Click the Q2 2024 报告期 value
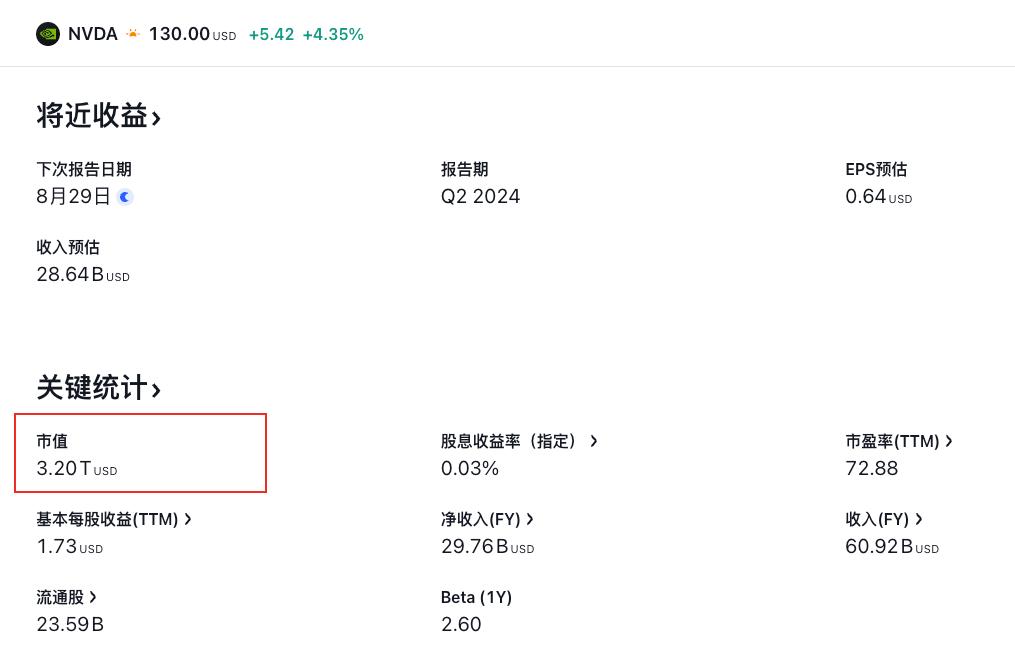 [x=480, y=196]
